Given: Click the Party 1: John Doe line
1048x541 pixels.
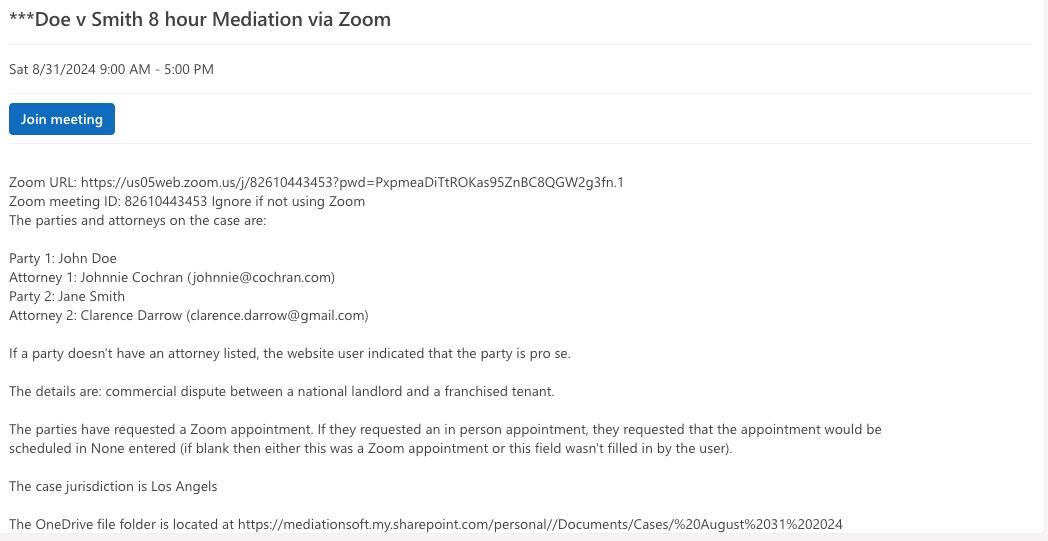Looking at the screenshot, I should coord(63,258).
